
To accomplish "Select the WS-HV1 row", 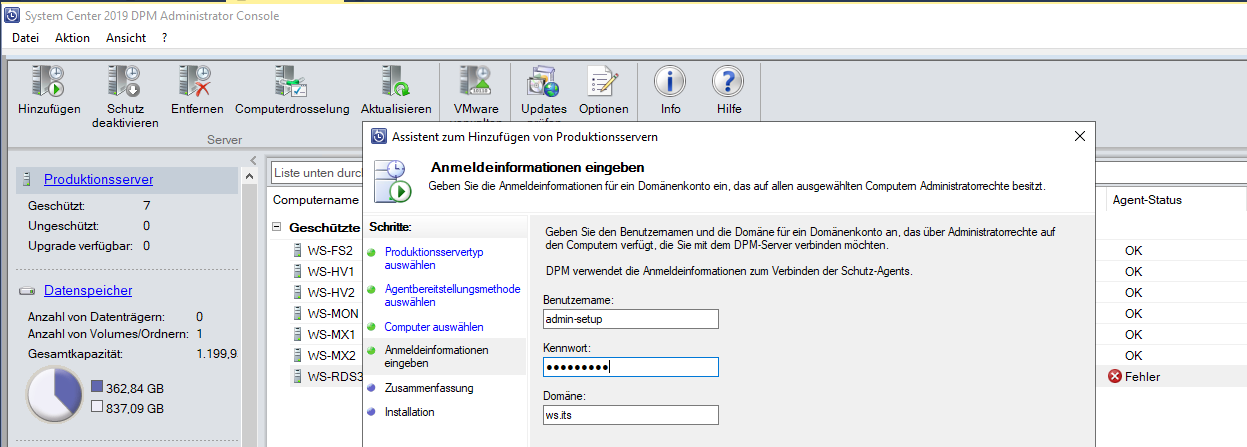I will (758, 271).
